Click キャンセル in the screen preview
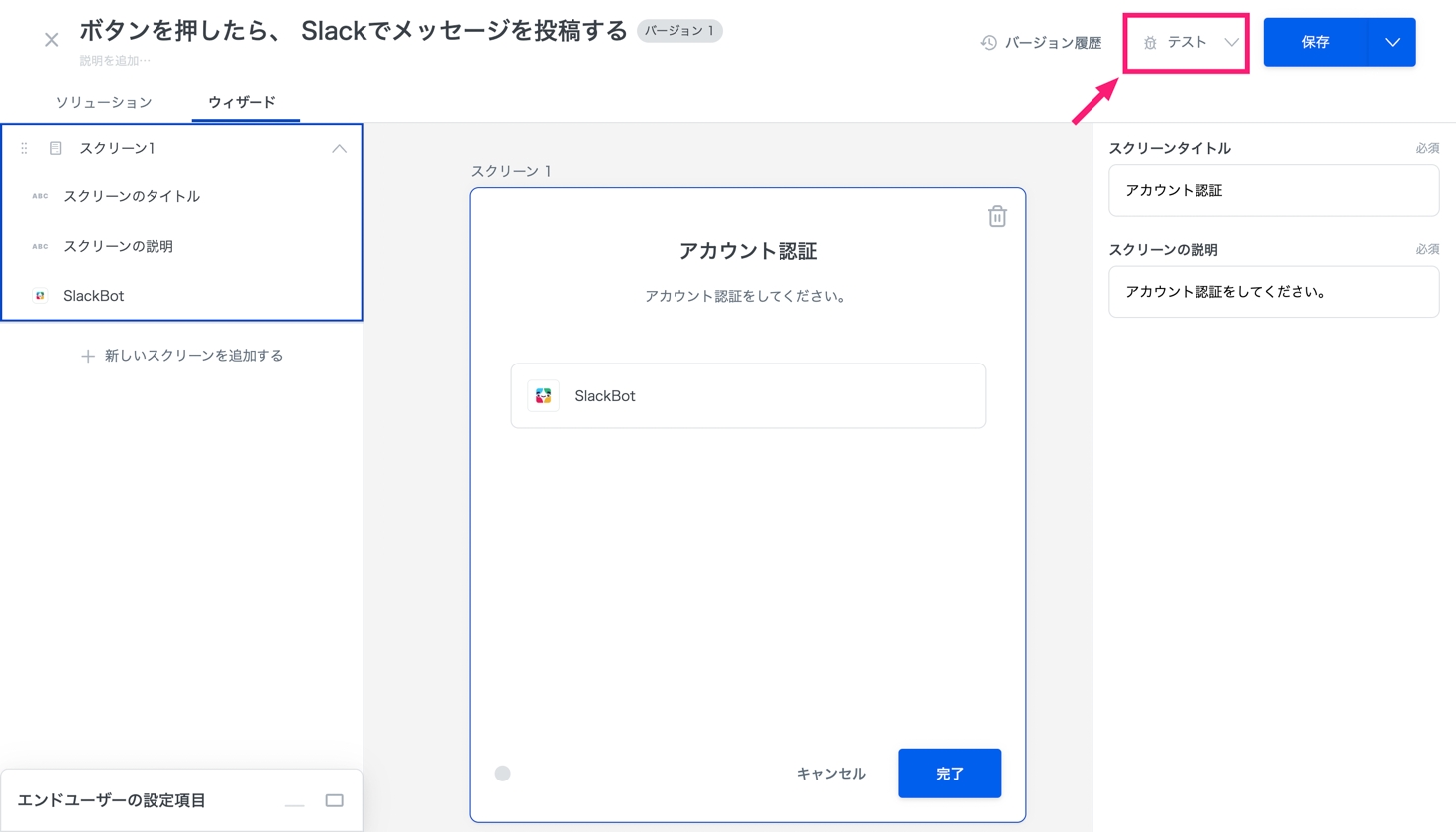The image size is (1456, 832). (x=831, y=774)
